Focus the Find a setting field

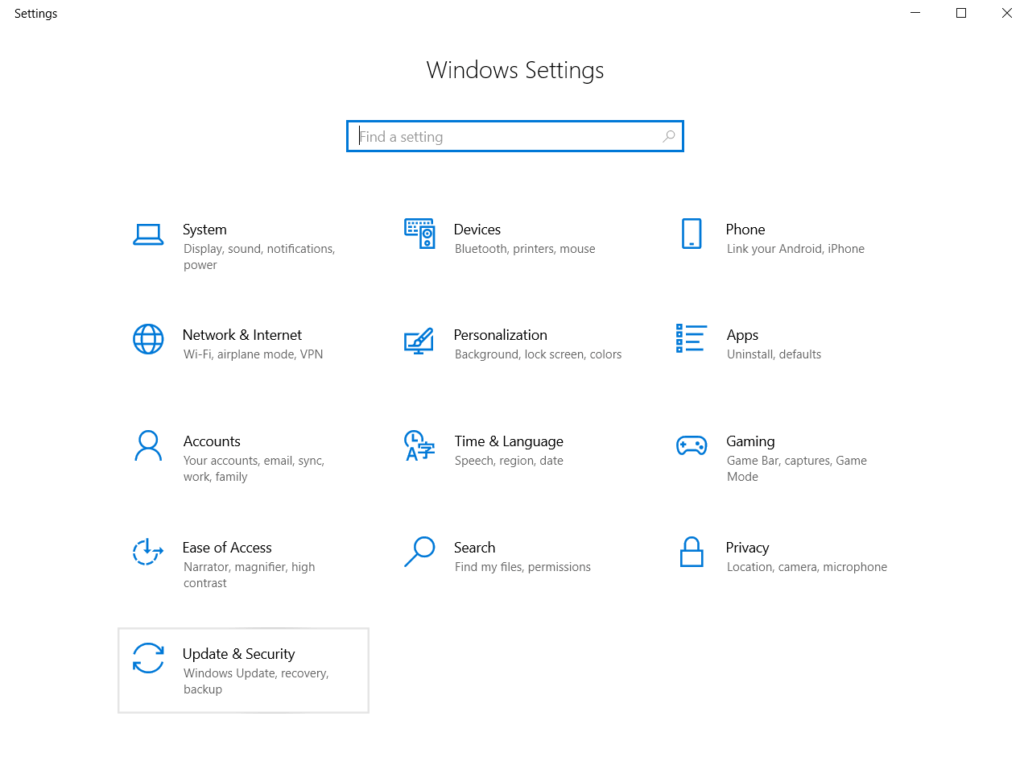click(515, 136)
